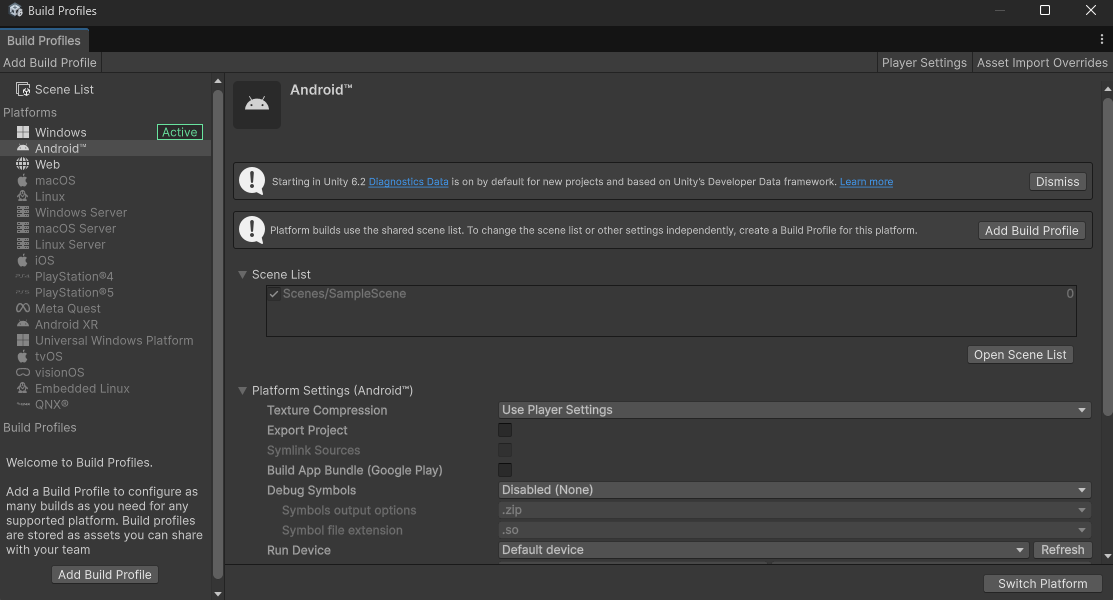1113x600 pixels.
Task: Open the Texture Compression dropdown
Action: [794, 410]
